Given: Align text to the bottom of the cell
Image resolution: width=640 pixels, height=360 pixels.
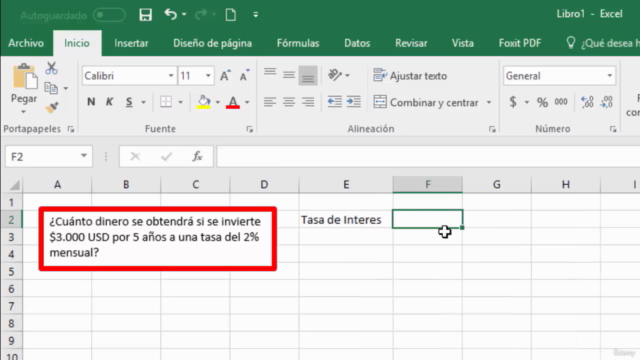Looking at the screenshot, I should [308, 75].
